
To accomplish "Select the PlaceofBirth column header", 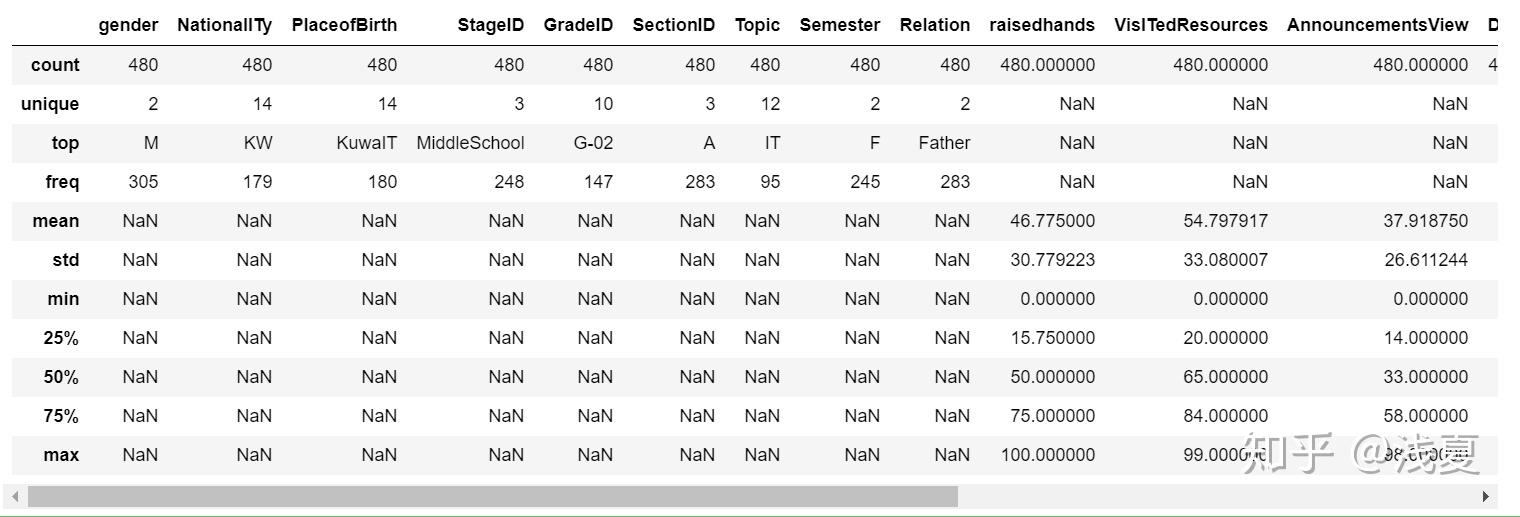I will (x=344, y=25).
